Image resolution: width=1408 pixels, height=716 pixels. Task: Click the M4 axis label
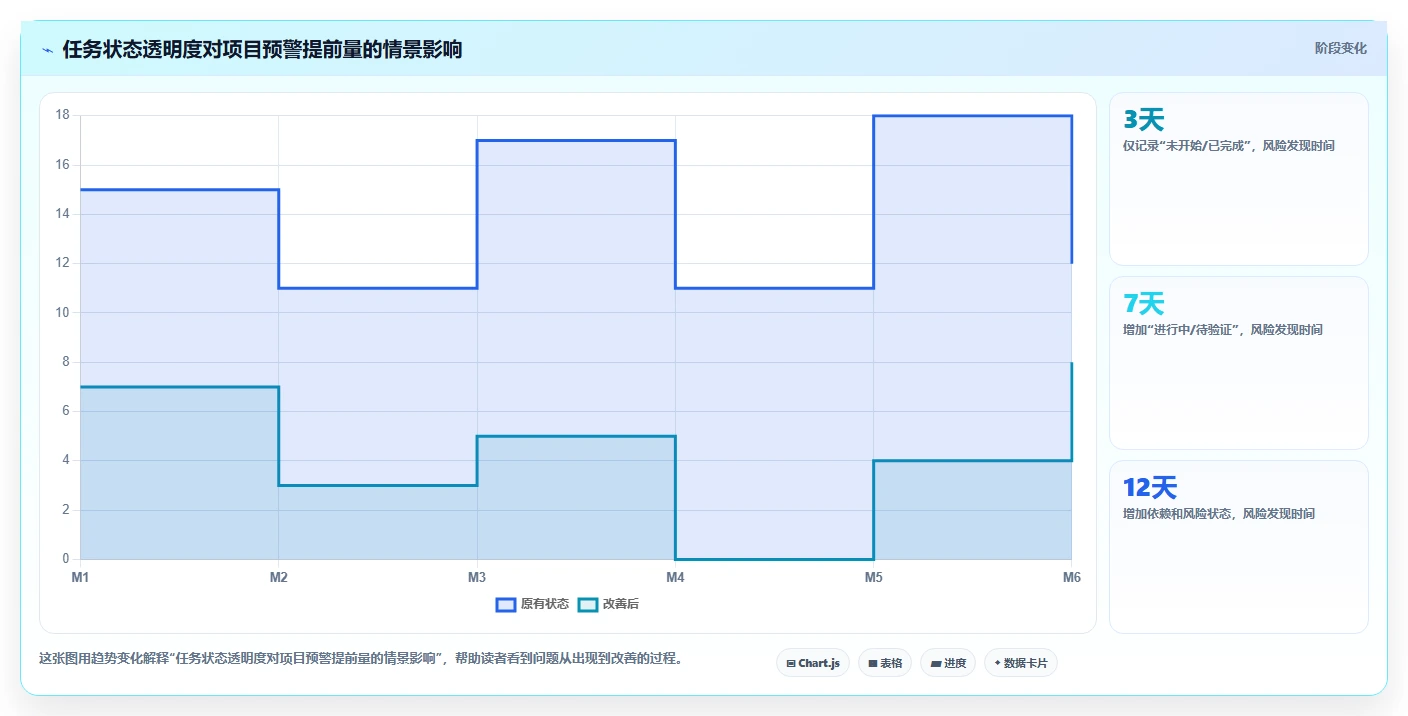[675, 577]
